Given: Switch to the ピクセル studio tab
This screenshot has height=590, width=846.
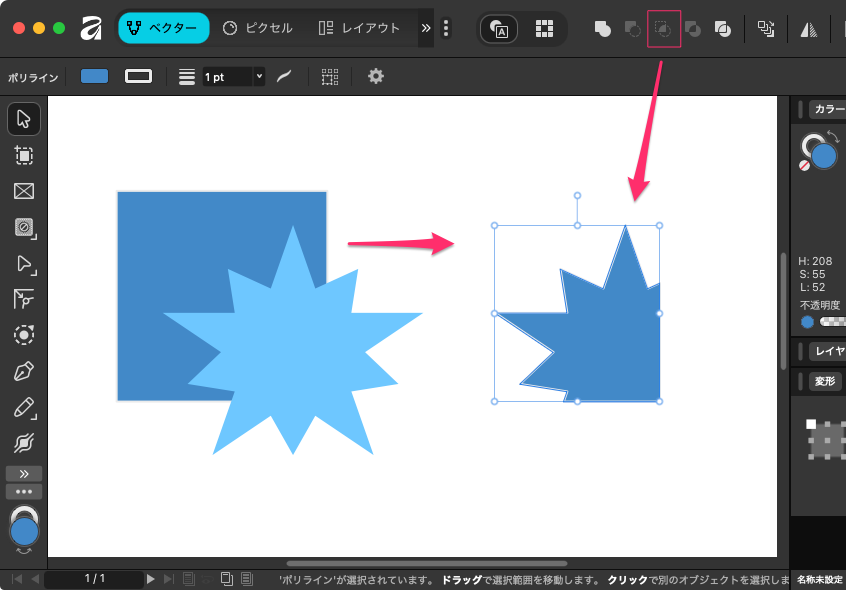Looking at the screenshot, I should [x=258, y=28].
